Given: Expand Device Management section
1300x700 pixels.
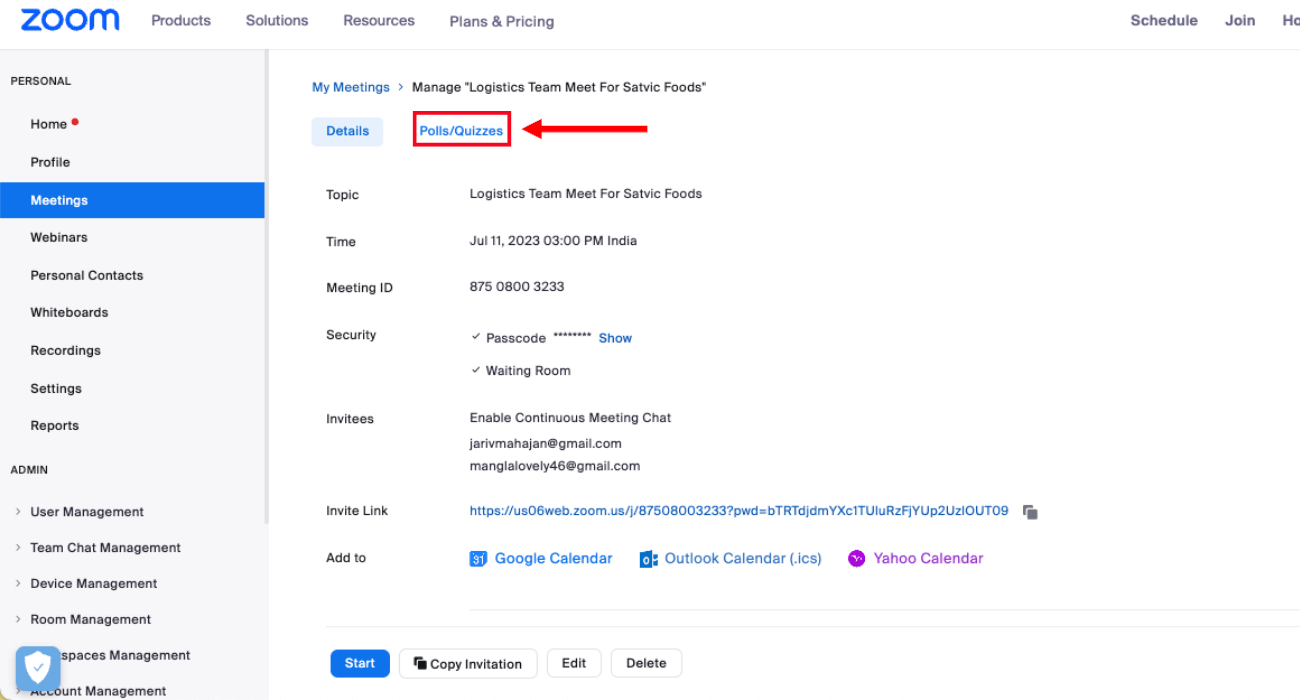Looking at the screenshot, I should tap(18, 584).
